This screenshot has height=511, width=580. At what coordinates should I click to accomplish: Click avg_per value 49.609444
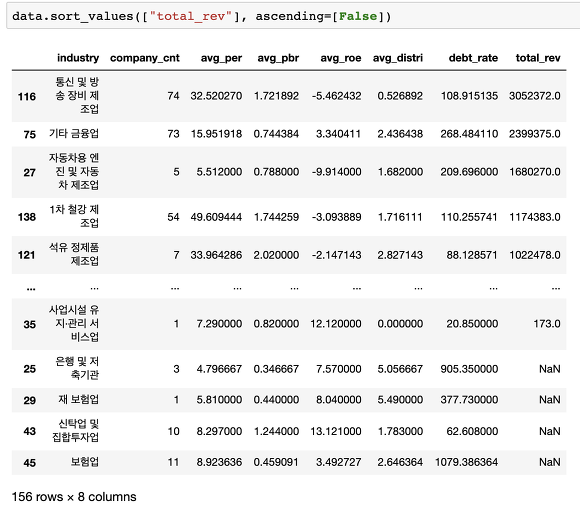[216, 217]
